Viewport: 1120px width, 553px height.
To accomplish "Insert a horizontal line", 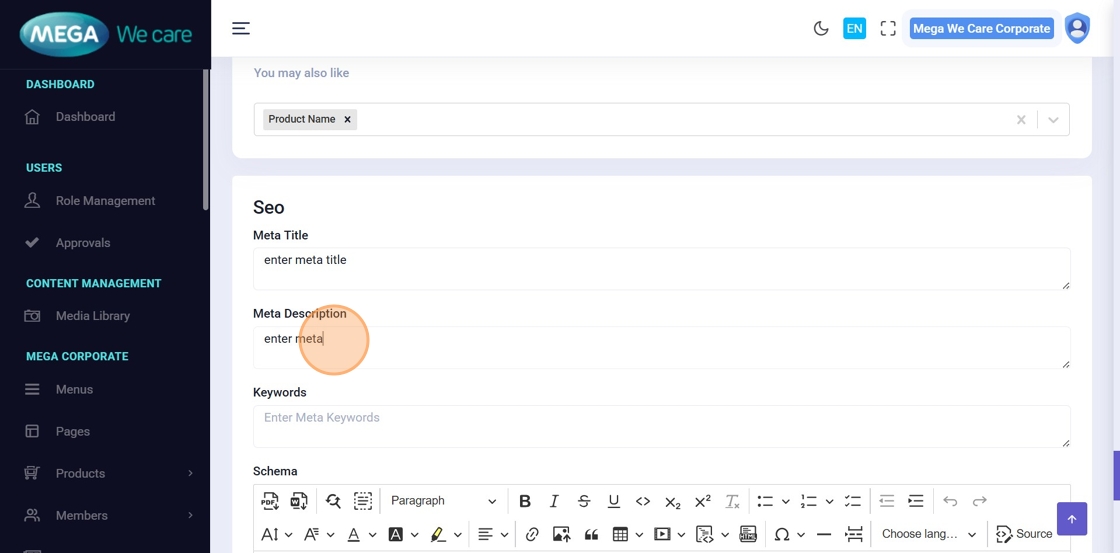I will pyautogui.click(x=824, y=535).
